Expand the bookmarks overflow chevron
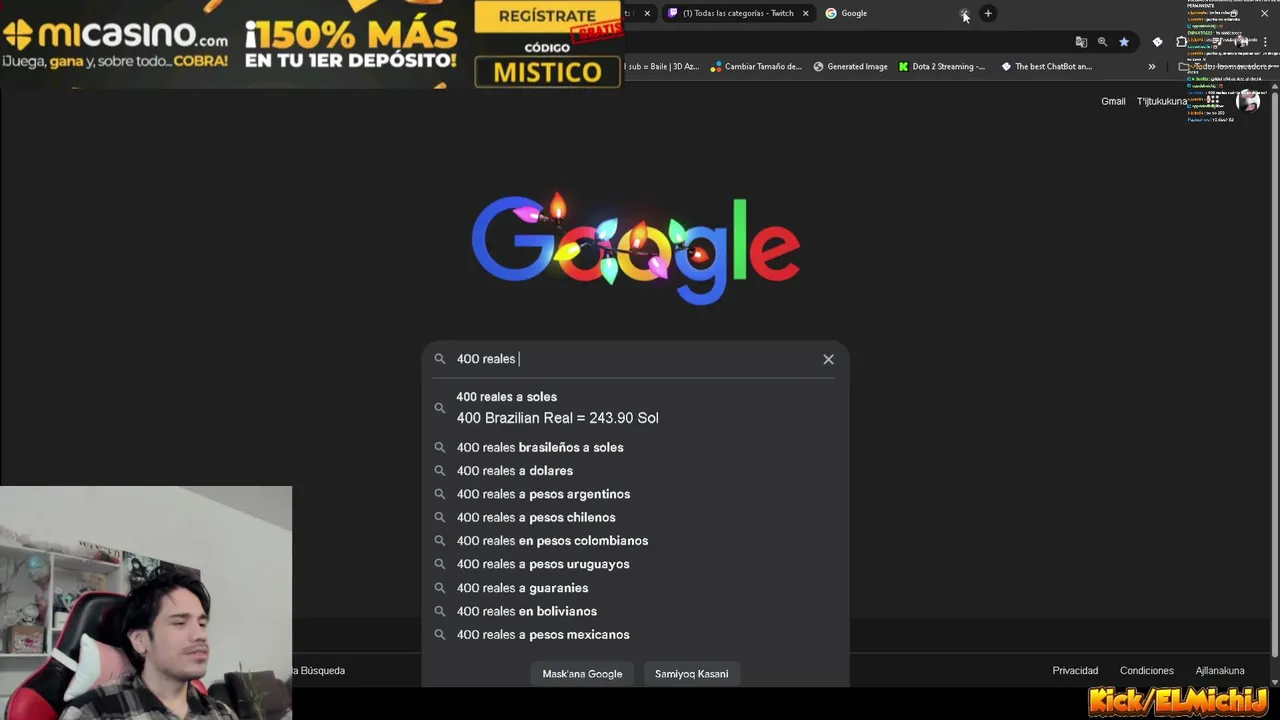This screenshot has width=1280, height=720. pyautogui.click(x=1152, y=67)
